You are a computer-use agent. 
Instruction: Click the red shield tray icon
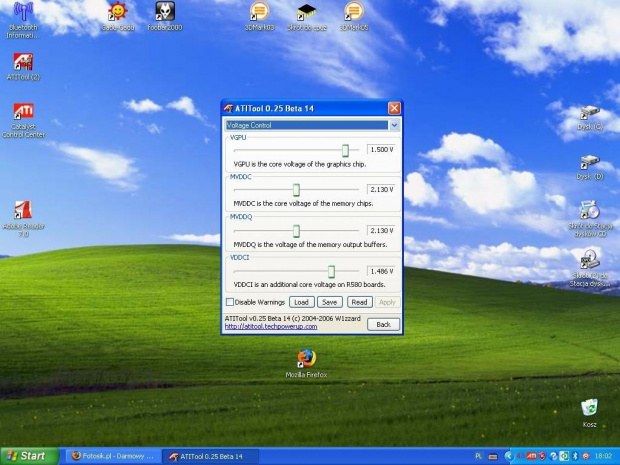[542, 456]
